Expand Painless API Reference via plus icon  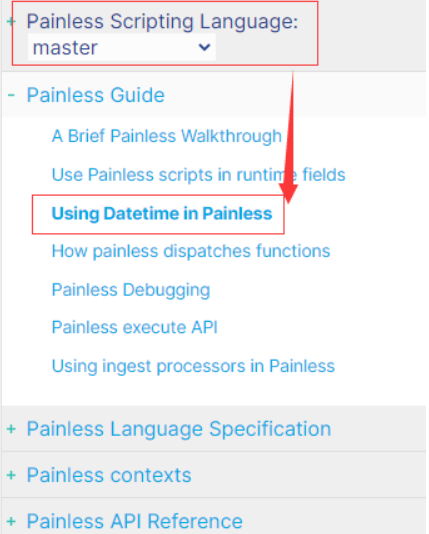tap(11, 521)
